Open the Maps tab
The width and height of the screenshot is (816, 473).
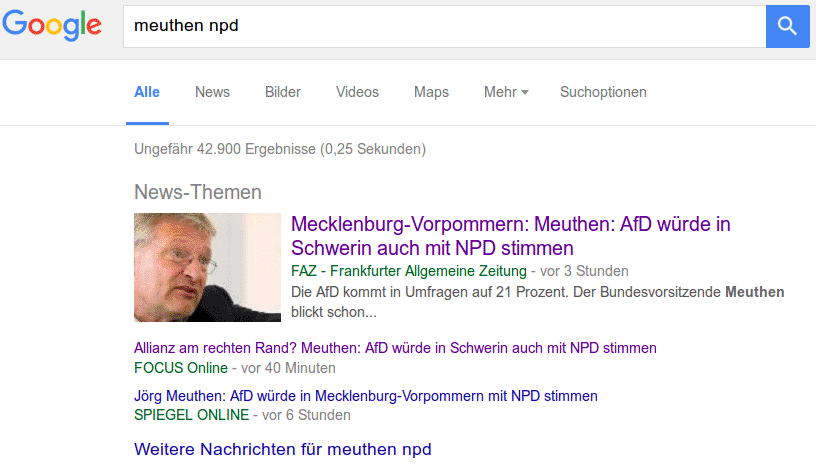point(431,92)
